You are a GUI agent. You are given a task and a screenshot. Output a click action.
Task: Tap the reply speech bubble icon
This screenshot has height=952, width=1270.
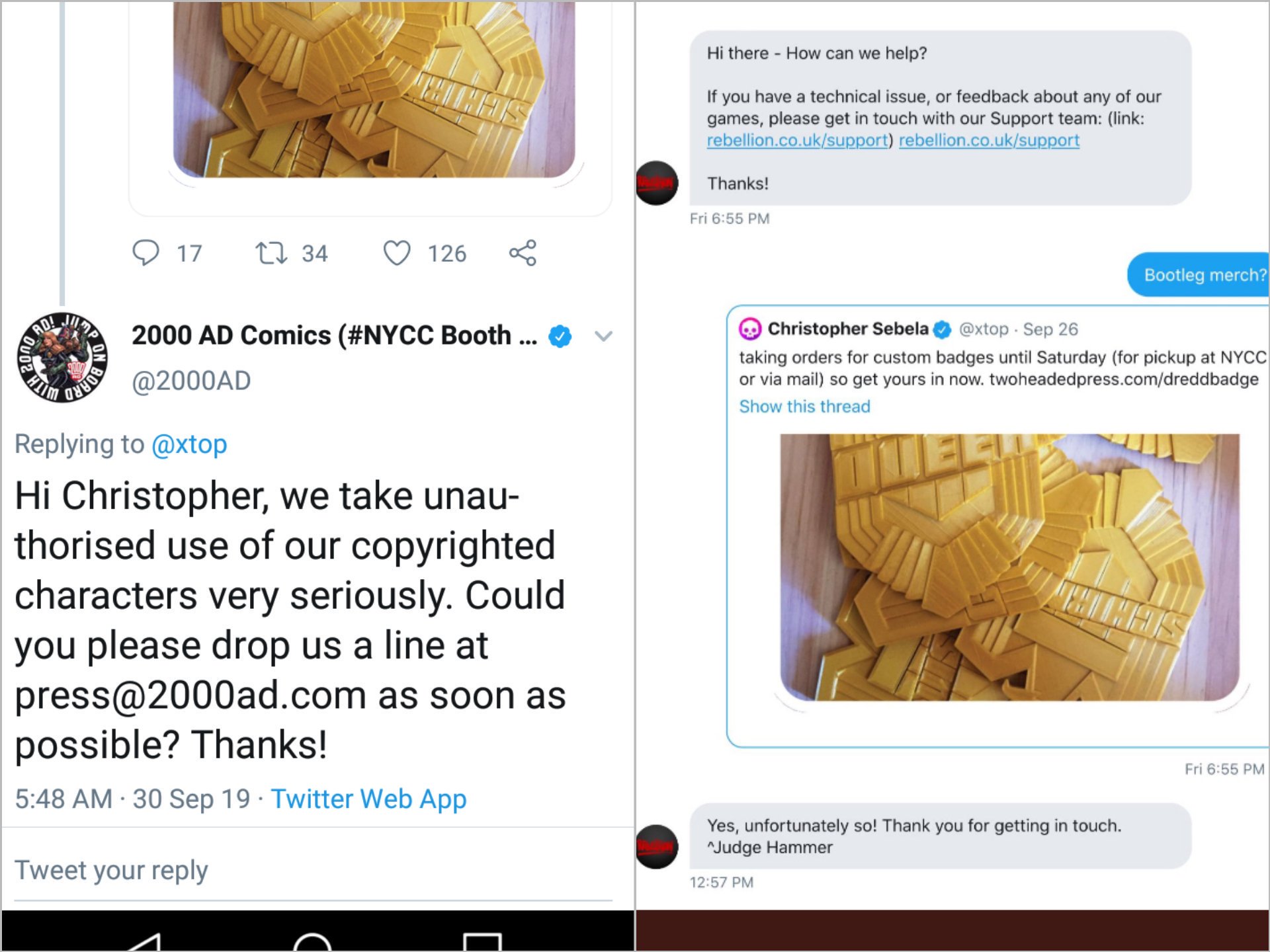click(x=146, y=253)
